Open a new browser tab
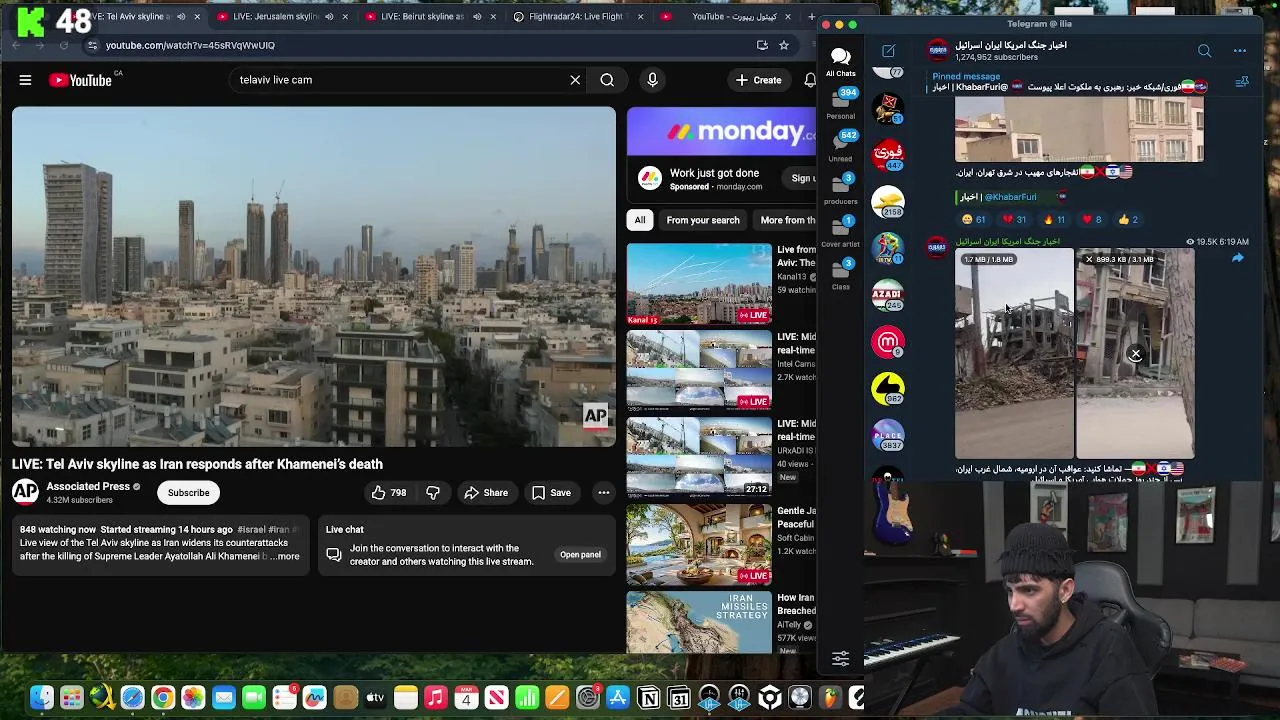This screenshot has width=1280, height=720. click(x=811, y=16)
